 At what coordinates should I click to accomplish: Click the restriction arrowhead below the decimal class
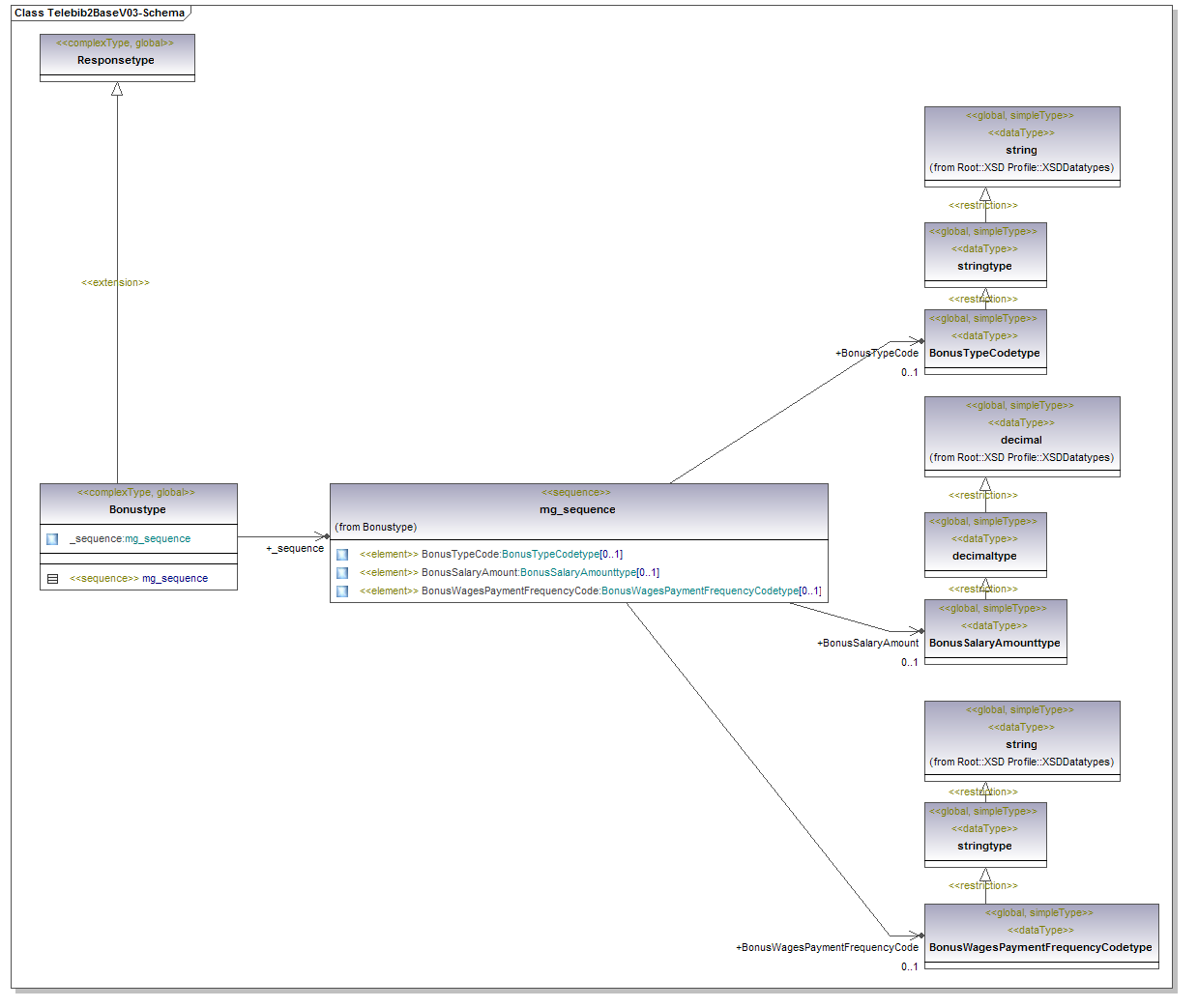[985, 484]
